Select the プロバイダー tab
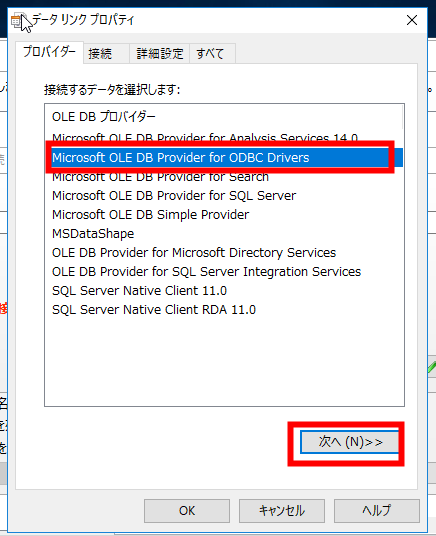 tap(49, 52)
